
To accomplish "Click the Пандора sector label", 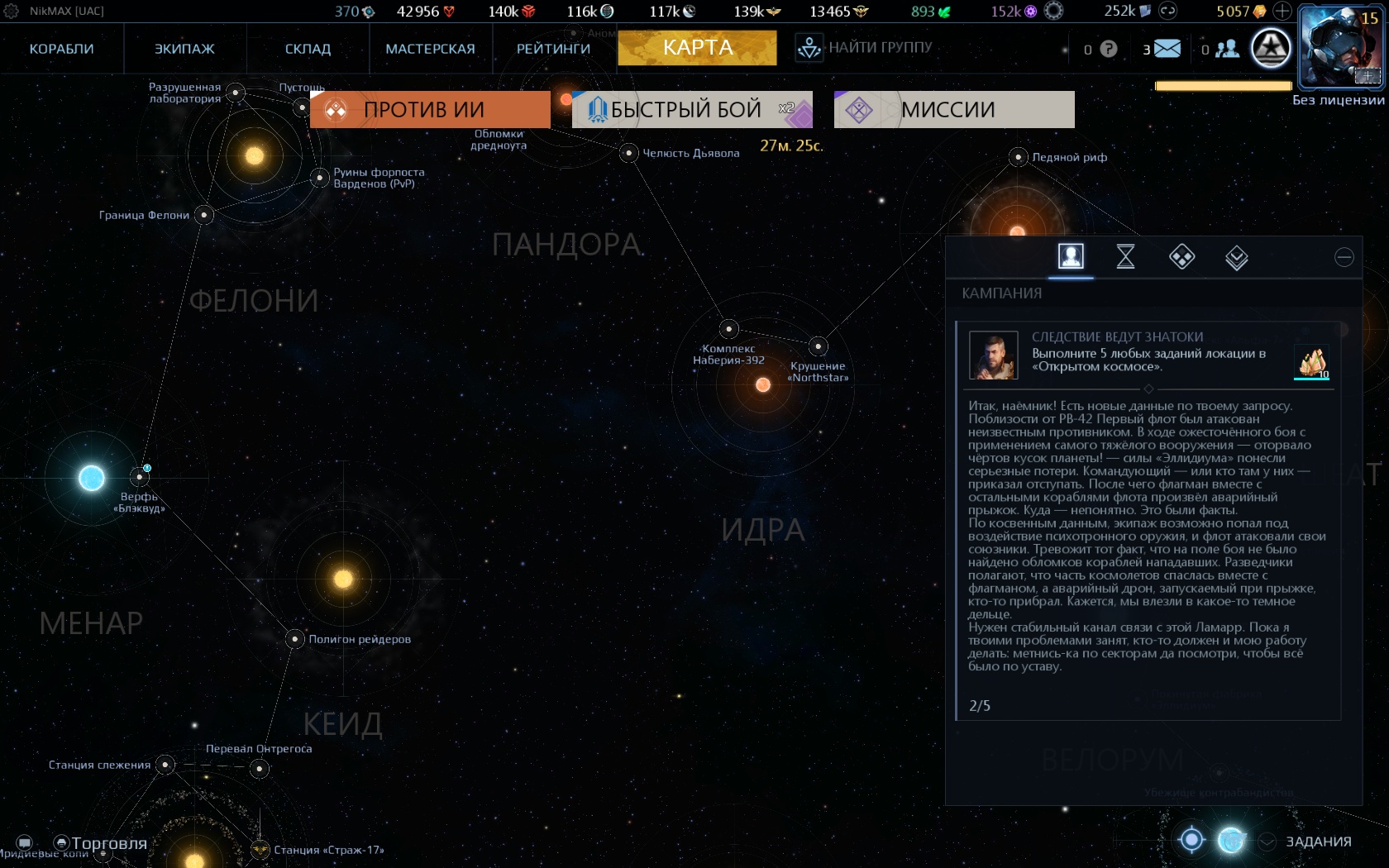I will click(566, 245).
